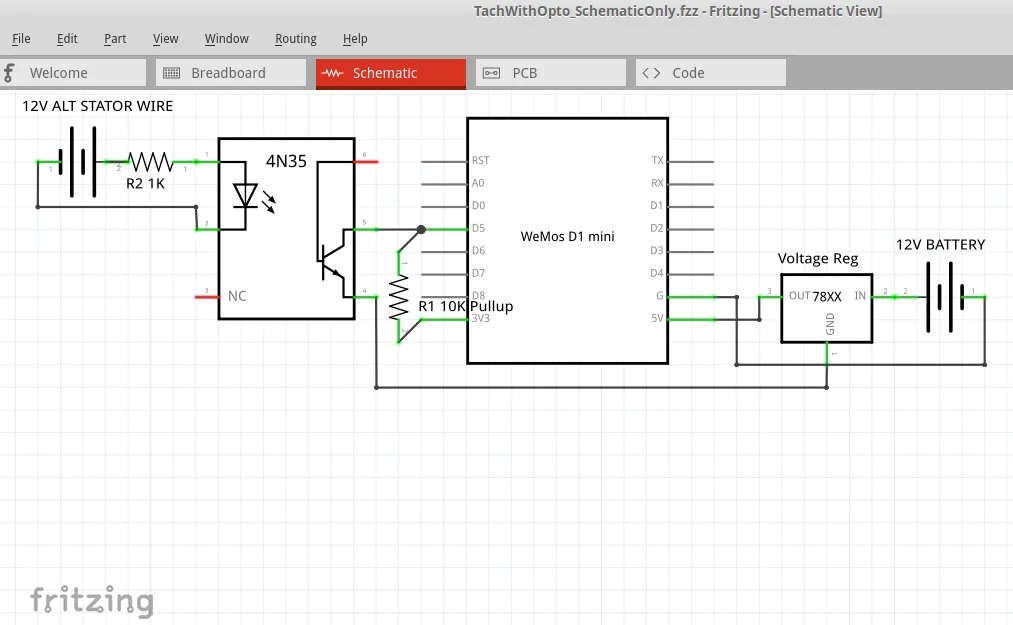Switch to the Breadboard tab

pos(230,73)
